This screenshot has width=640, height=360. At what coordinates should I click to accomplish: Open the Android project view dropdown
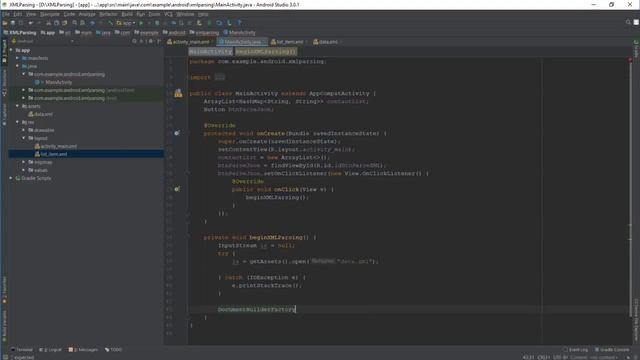pyautogui.click(x=43, y=41)
